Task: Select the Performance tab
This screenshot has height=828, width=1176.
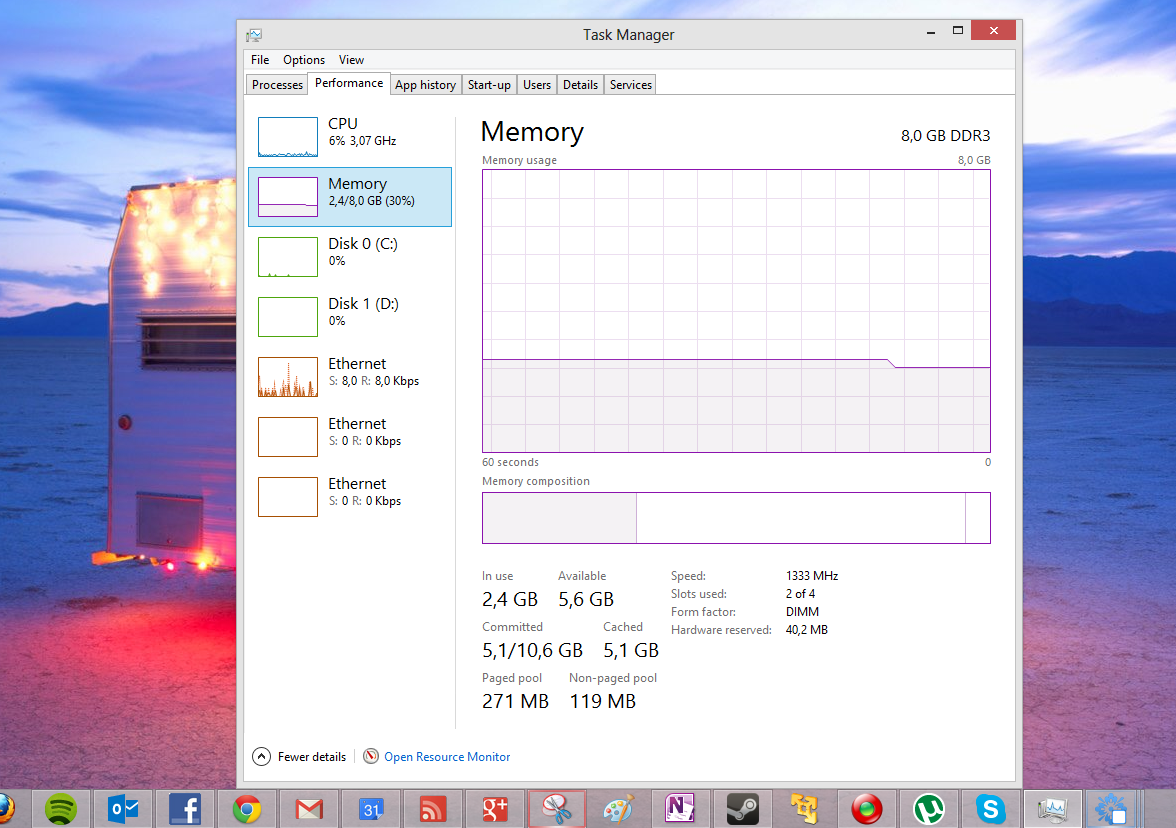Action: pos(349,83)
